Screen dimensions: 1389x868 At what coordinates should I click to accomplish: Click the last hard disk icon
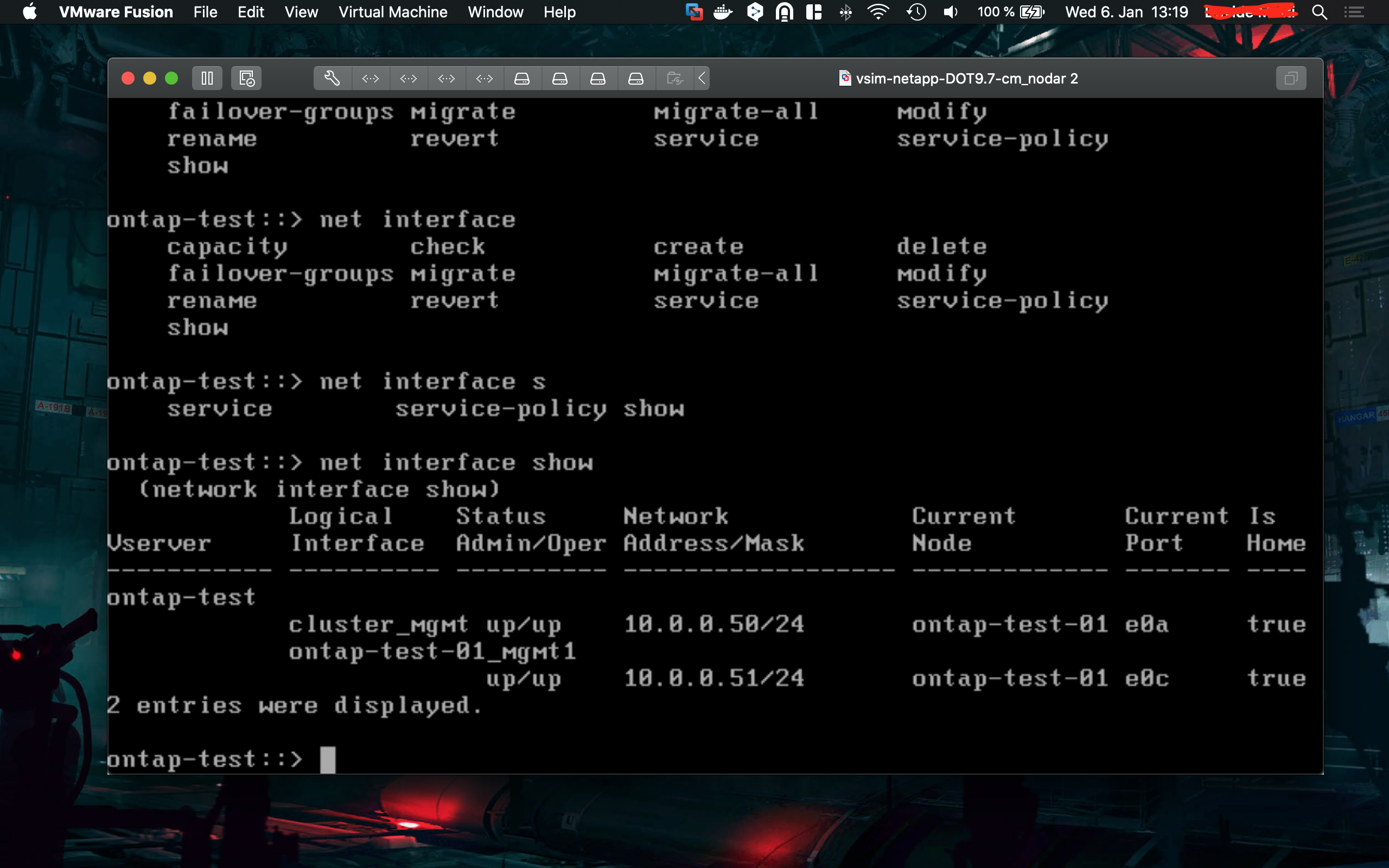[x=635, y=78]
